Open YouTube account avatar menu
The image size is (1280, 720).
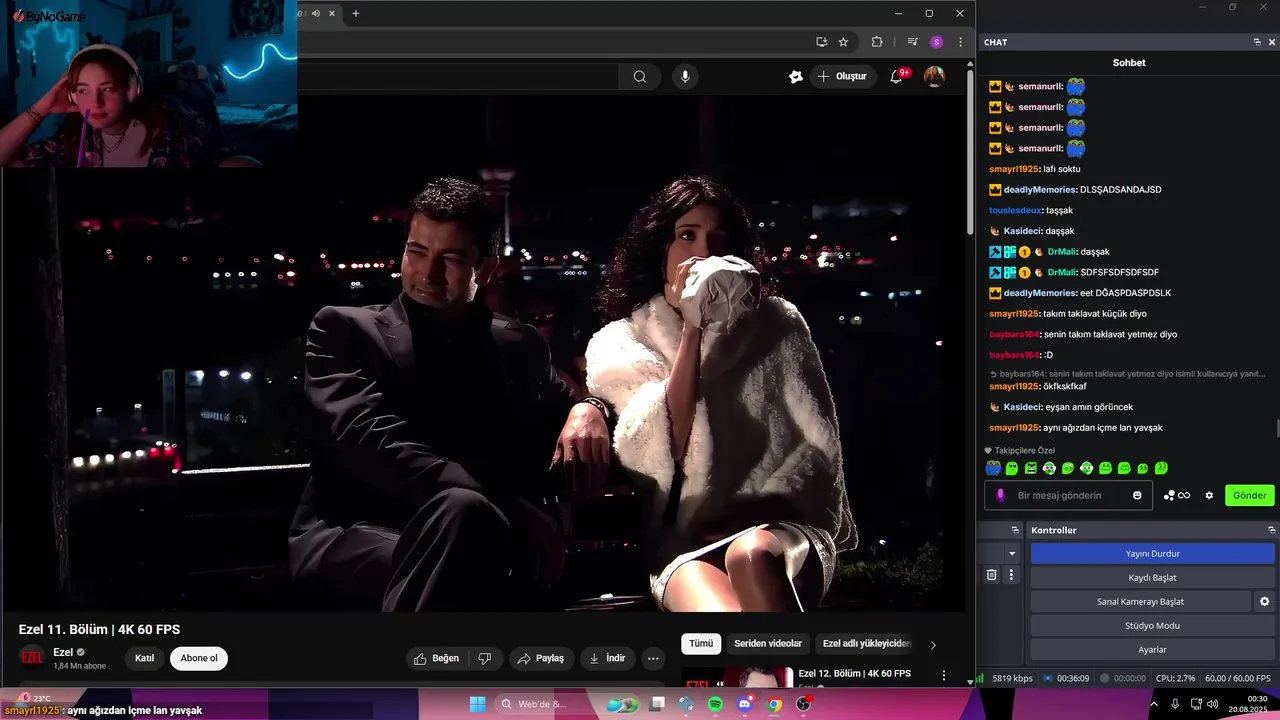click(x=934, y=76)
